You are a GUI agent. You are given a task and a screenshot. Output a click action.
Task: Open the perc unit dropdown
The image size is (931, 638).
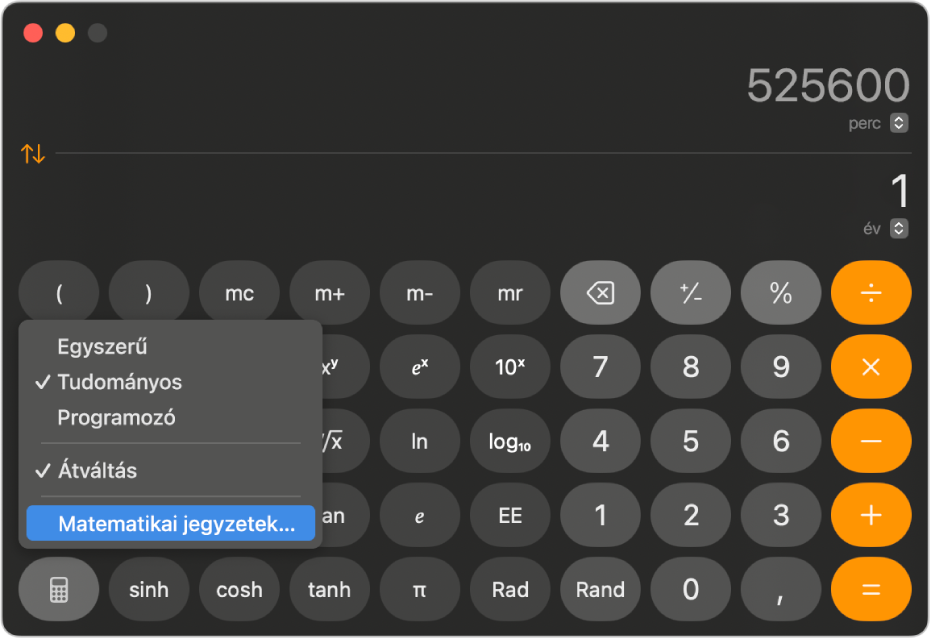(x=899, y=123)
